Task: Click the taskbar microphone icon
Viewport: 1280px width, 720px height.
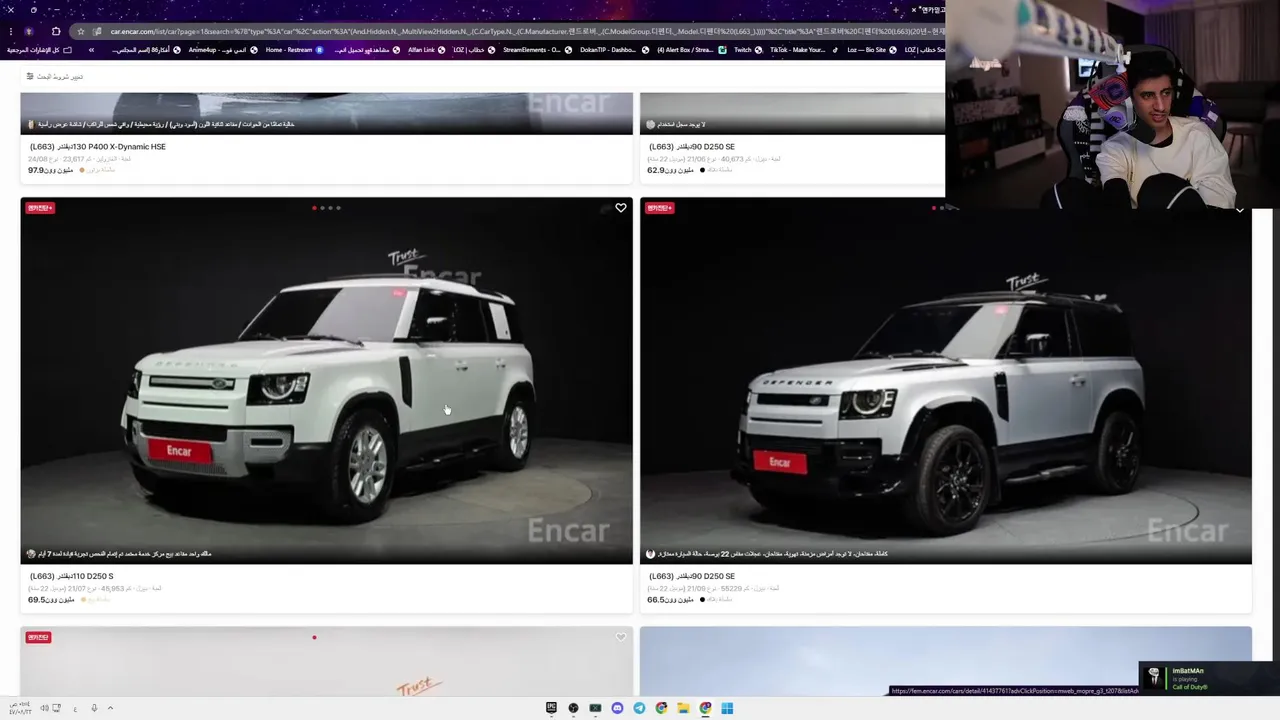Action: click(94, 708)
